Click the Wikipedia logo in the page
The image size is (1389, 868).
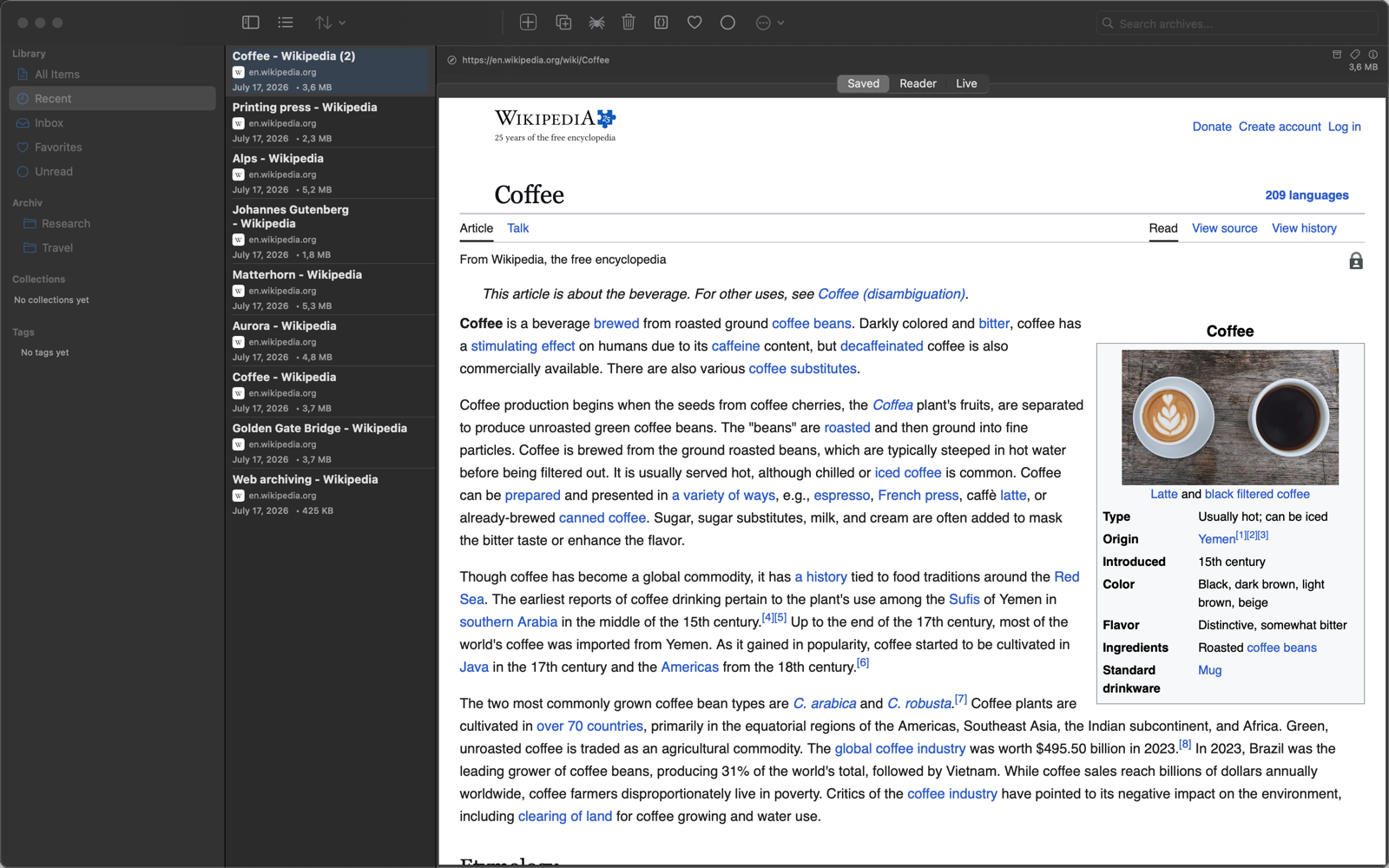point(555,125)
